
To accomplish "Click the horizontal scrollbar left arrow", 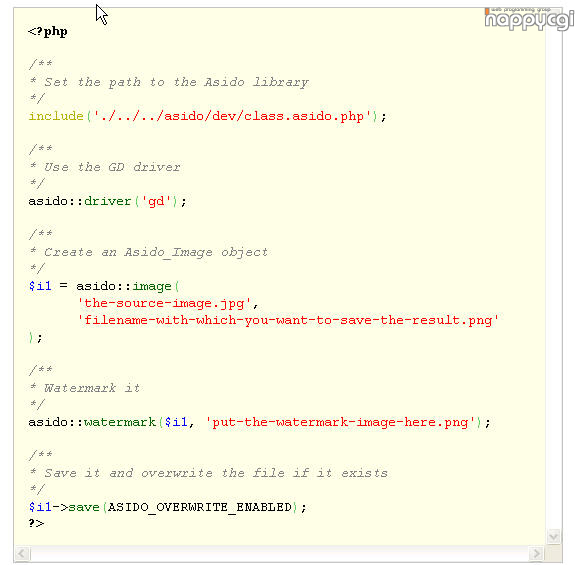I will pyautogui.click(x=22, y=553).
